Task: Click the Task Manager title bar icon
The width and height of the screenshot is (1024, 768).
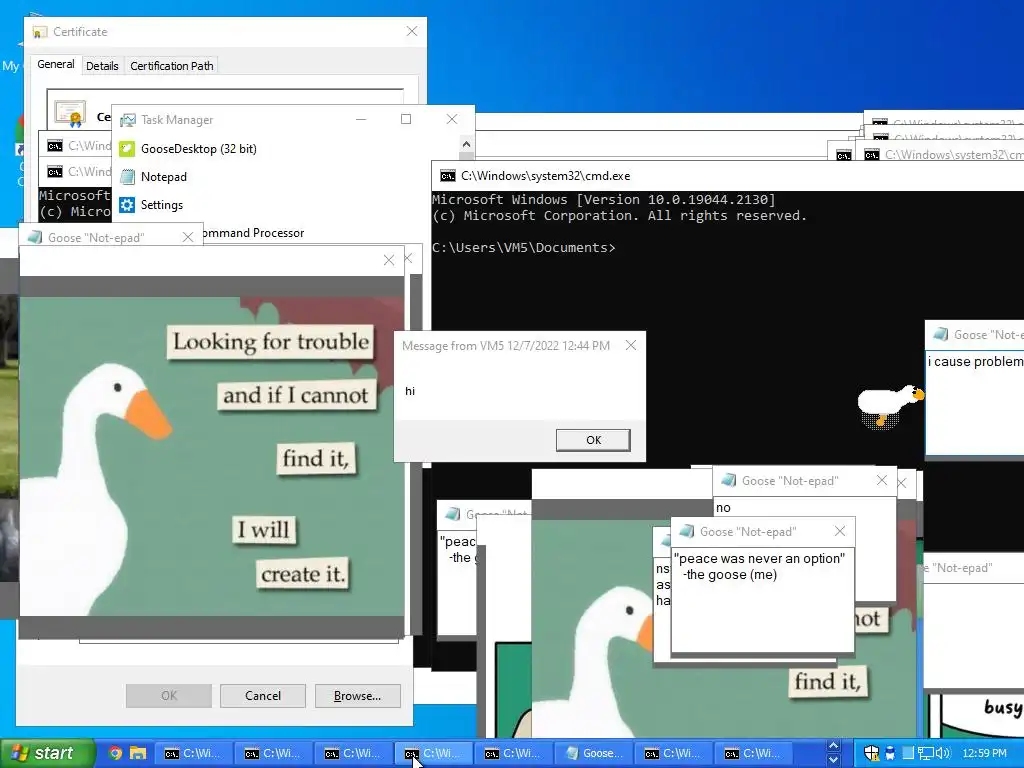Action: pos(128,120)
